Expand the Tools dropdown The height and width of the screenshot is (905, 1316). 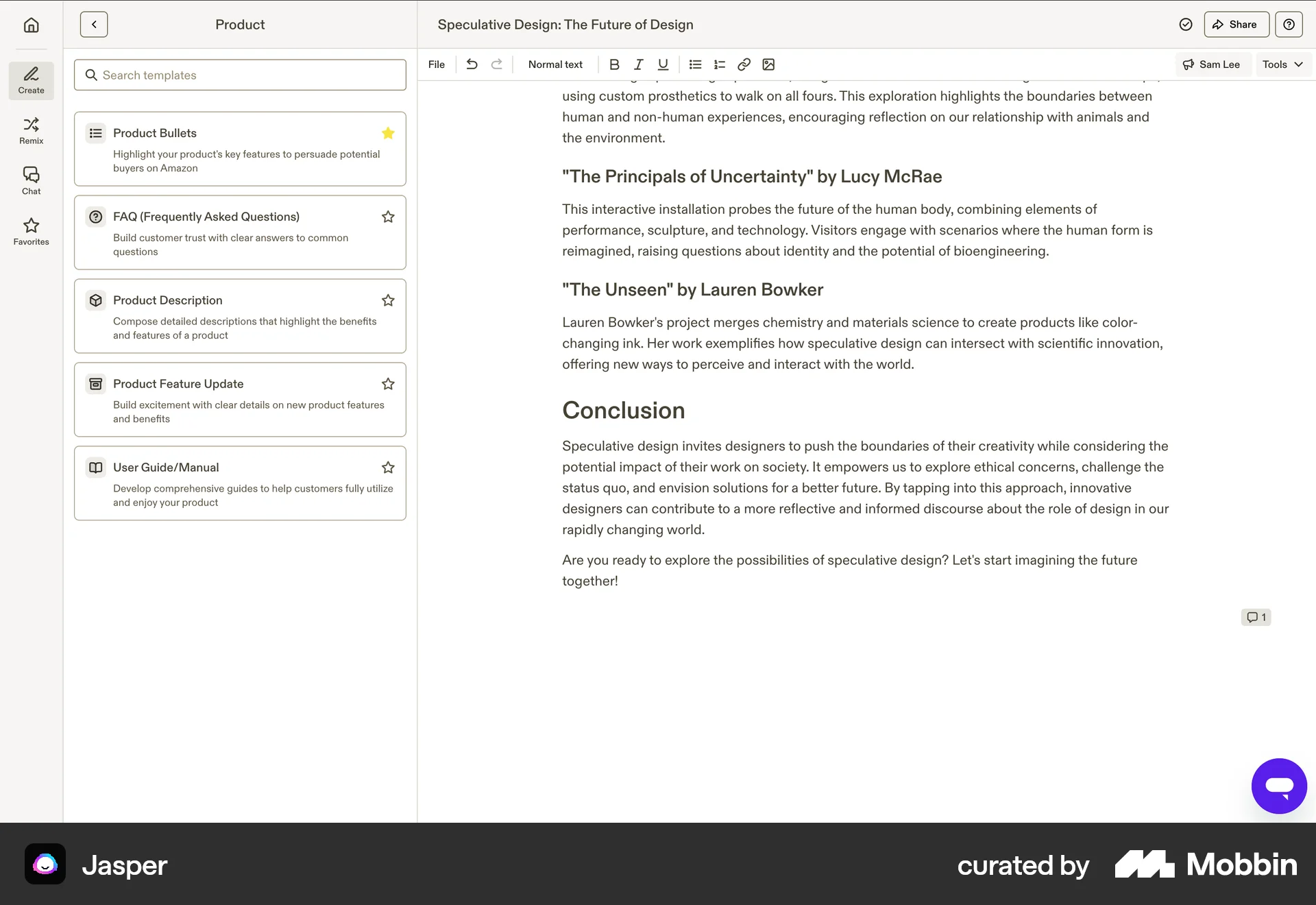[1282, 64]
